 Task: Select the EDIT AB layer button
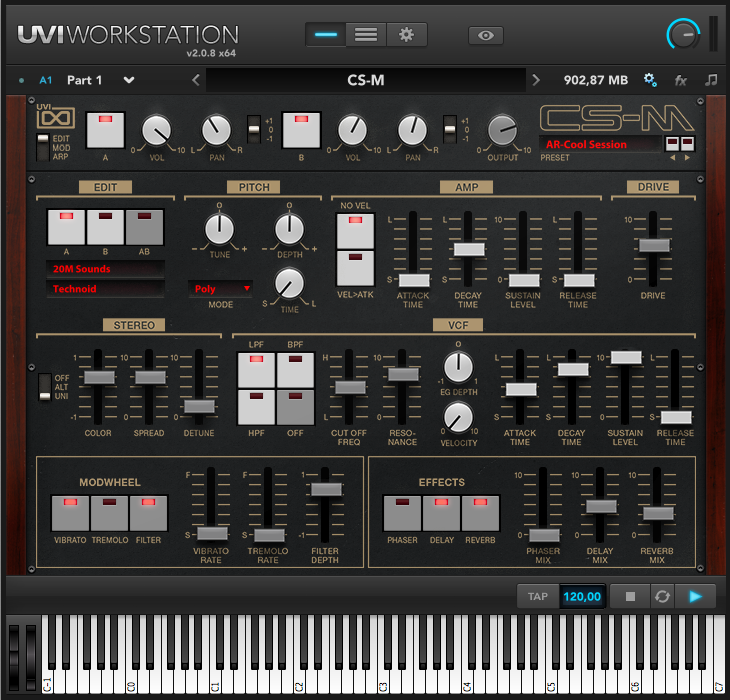[144, 227]
